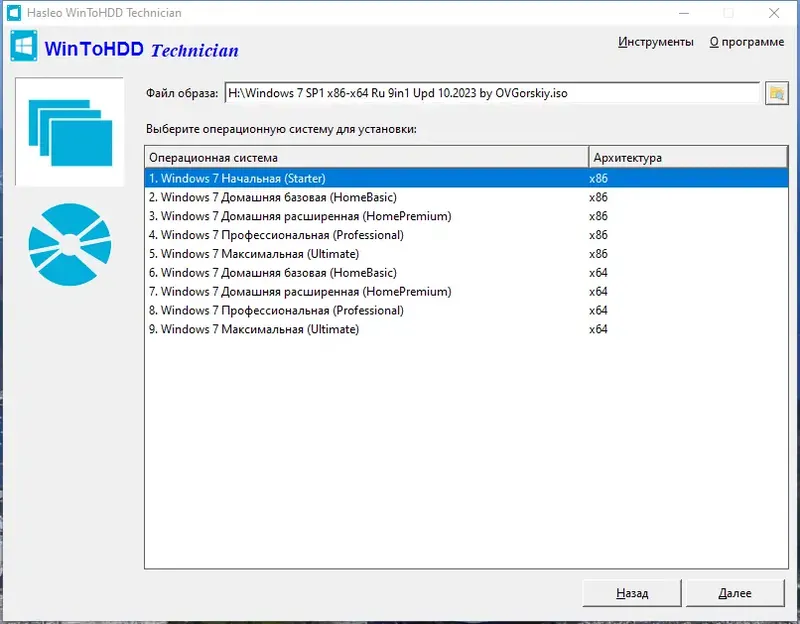
Task: Sort by Архитектура column header
Action: pos(688,158)
